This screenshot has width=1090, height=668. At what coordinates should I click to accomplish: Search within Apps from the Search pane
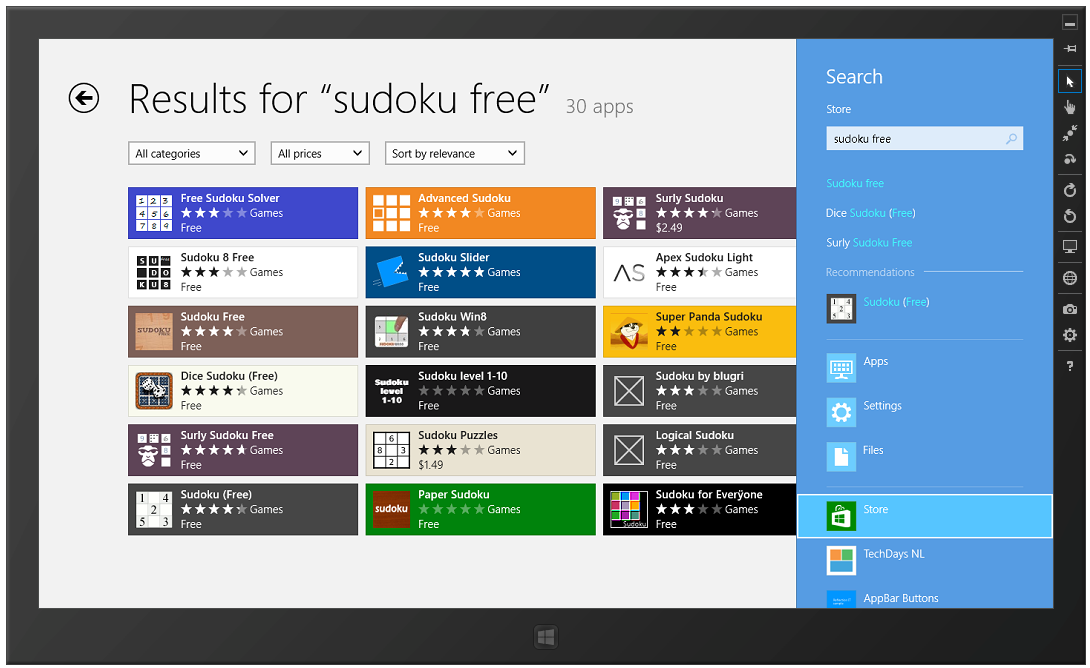coord(925,368)
